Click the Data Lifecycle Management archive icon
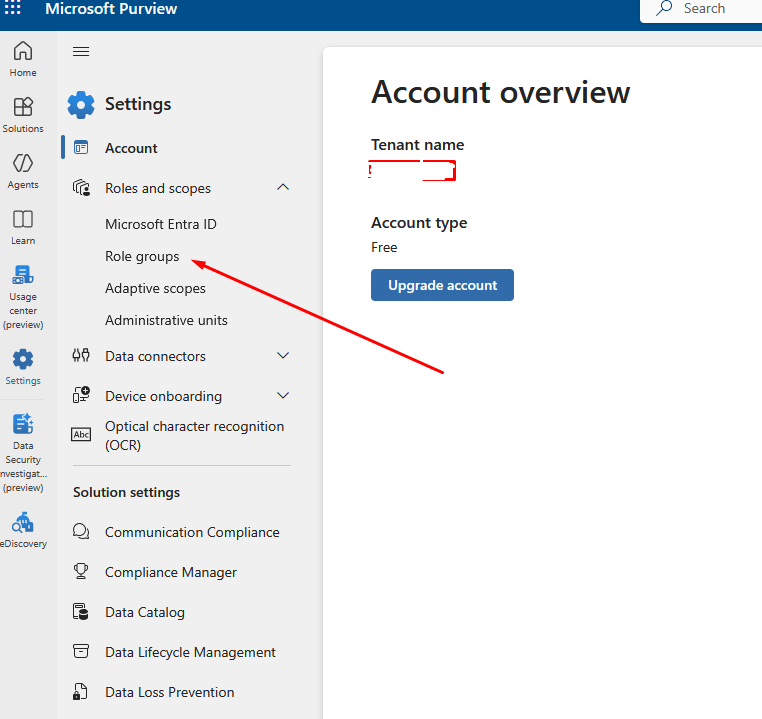Image resolution: width=762 pixels, height=719 pixels. click(x=81, y=651)
